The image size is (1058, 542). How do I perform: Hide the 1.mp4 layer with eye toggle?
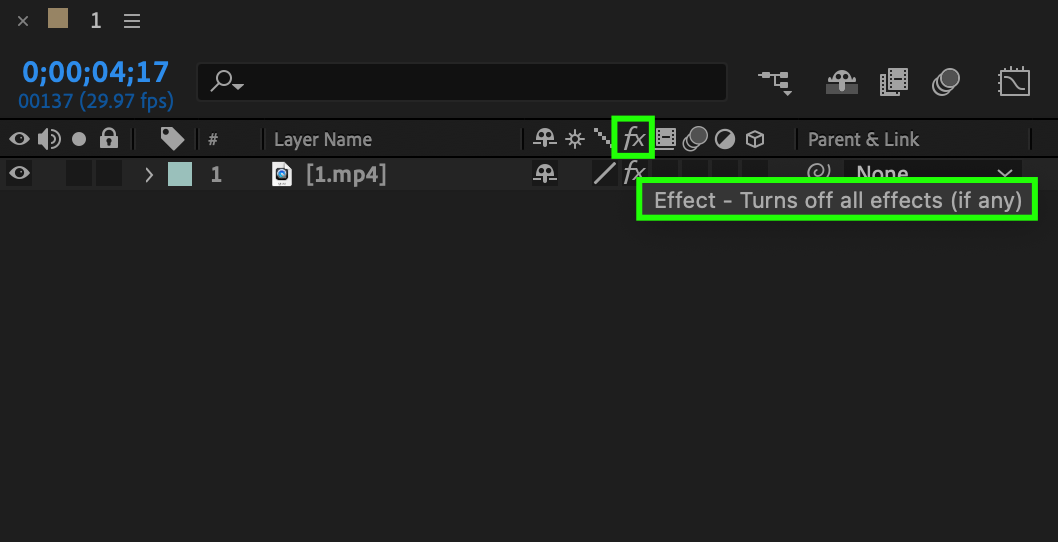pos(19,174)
